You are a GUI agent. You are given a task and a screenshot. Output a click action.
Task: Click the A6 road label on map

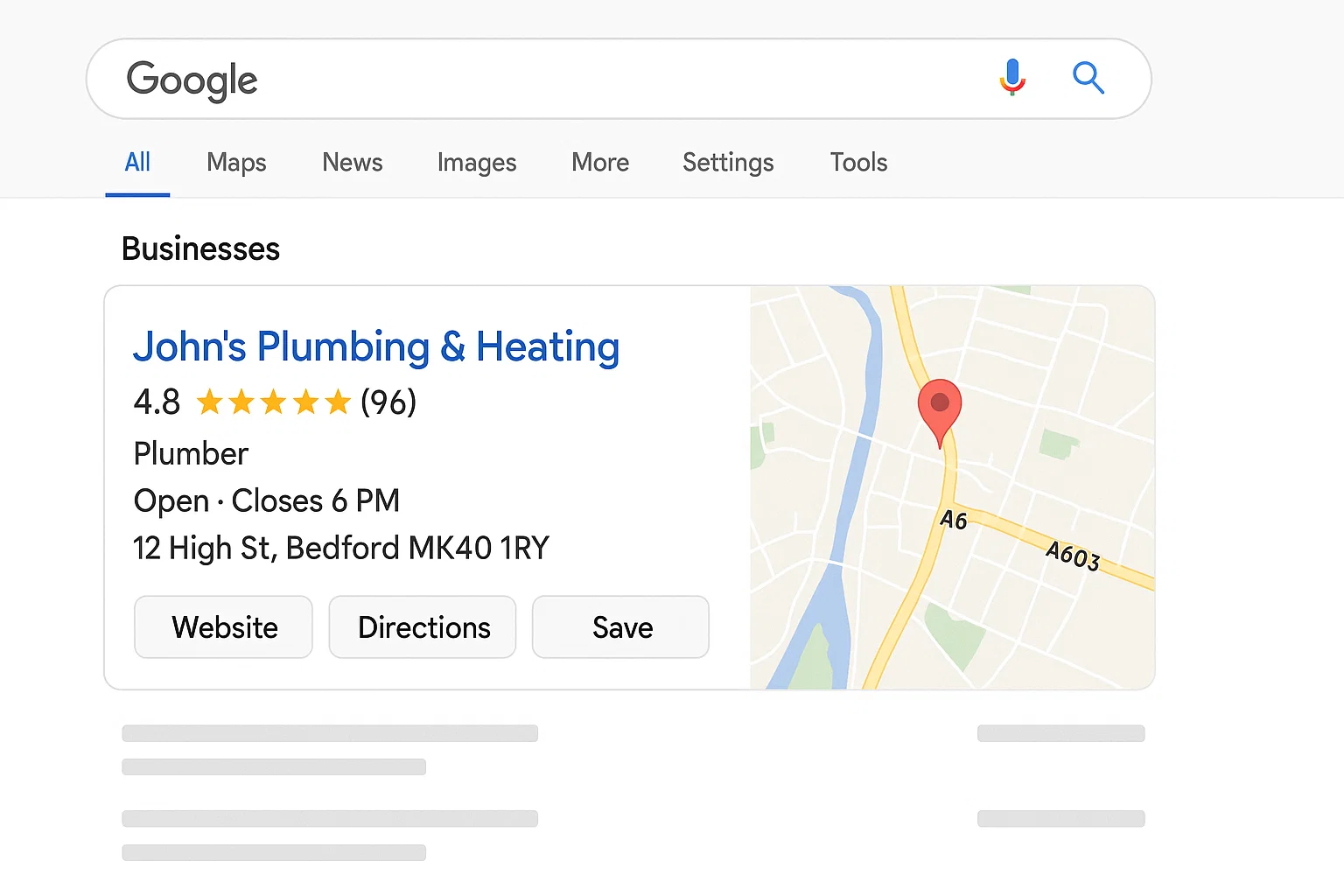click(x=953, y=519)
